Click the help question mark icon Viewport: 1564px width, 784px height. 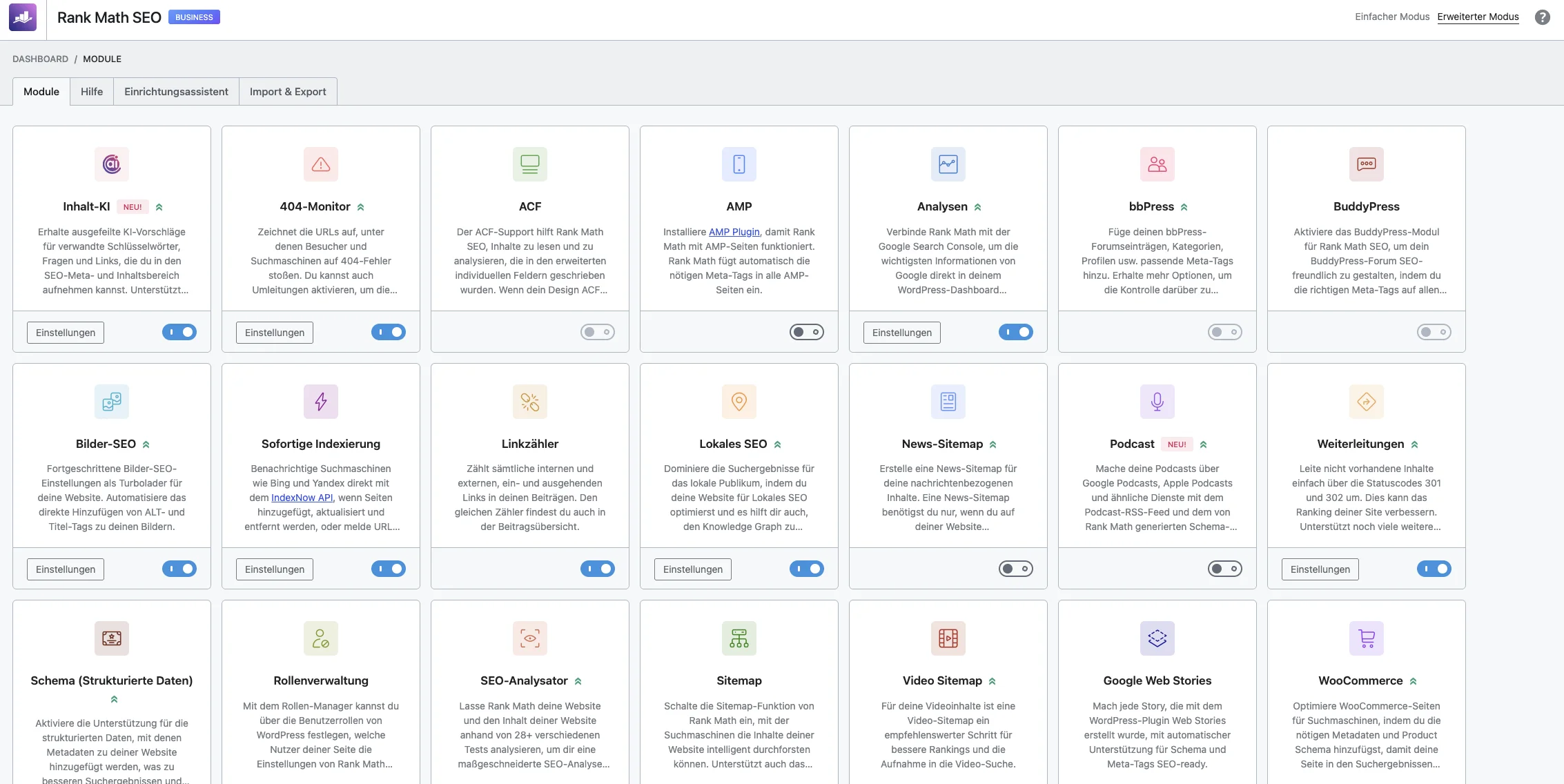[1543, 17]
